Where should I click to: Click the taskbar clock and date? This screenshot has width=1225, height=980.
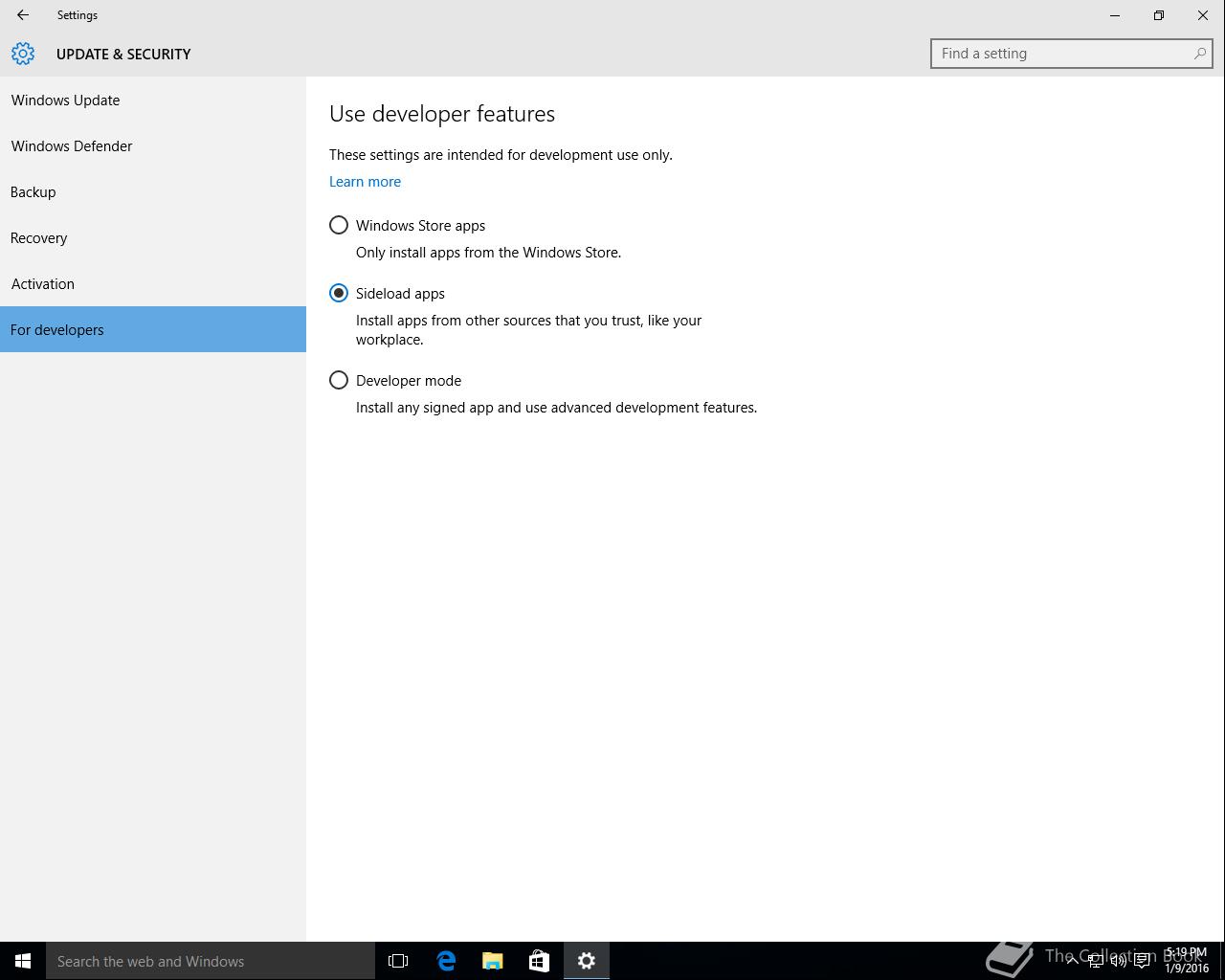click(1187, 961)
